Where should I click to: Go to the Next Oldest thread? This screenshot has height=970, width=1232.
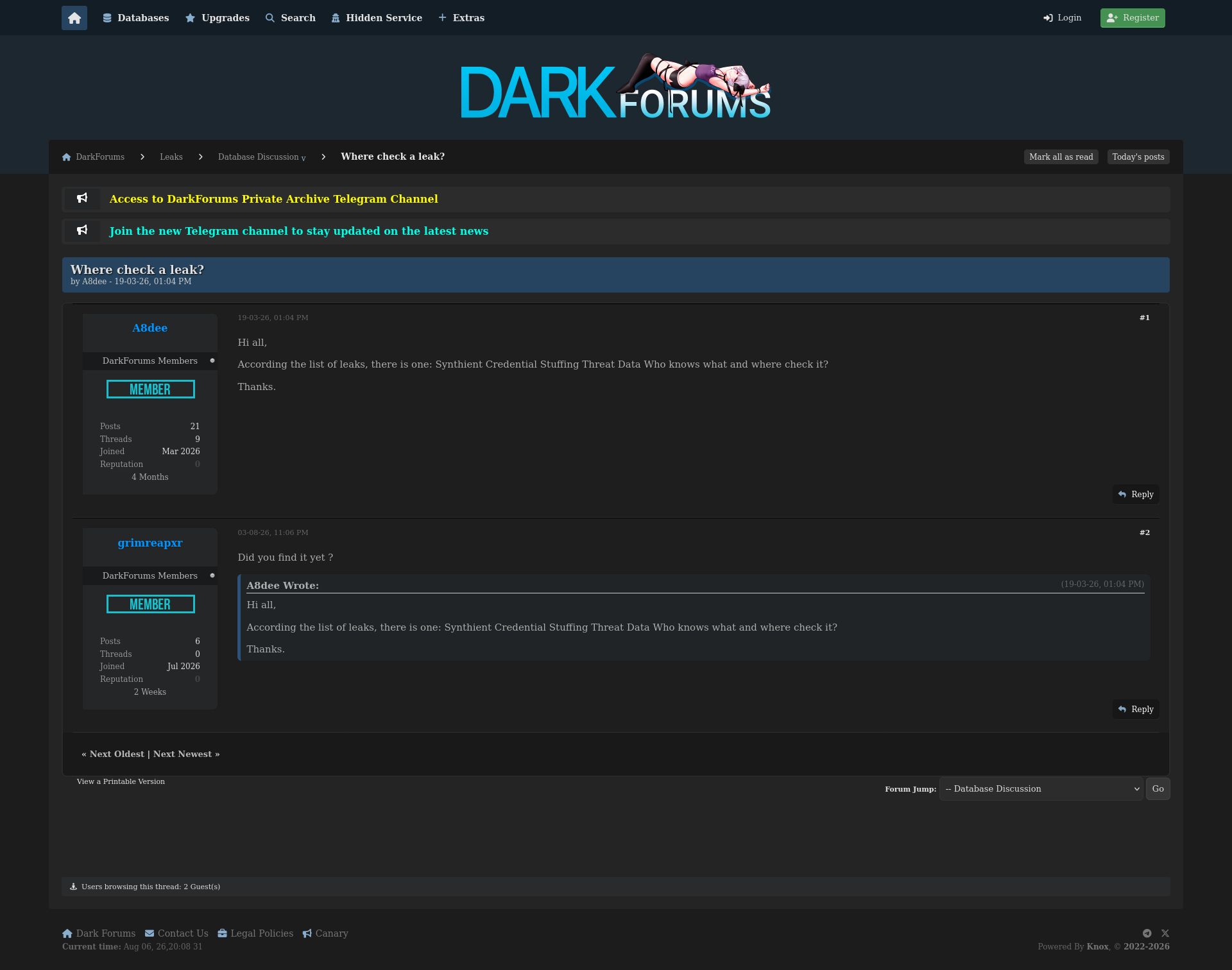(x=117, y=754)
